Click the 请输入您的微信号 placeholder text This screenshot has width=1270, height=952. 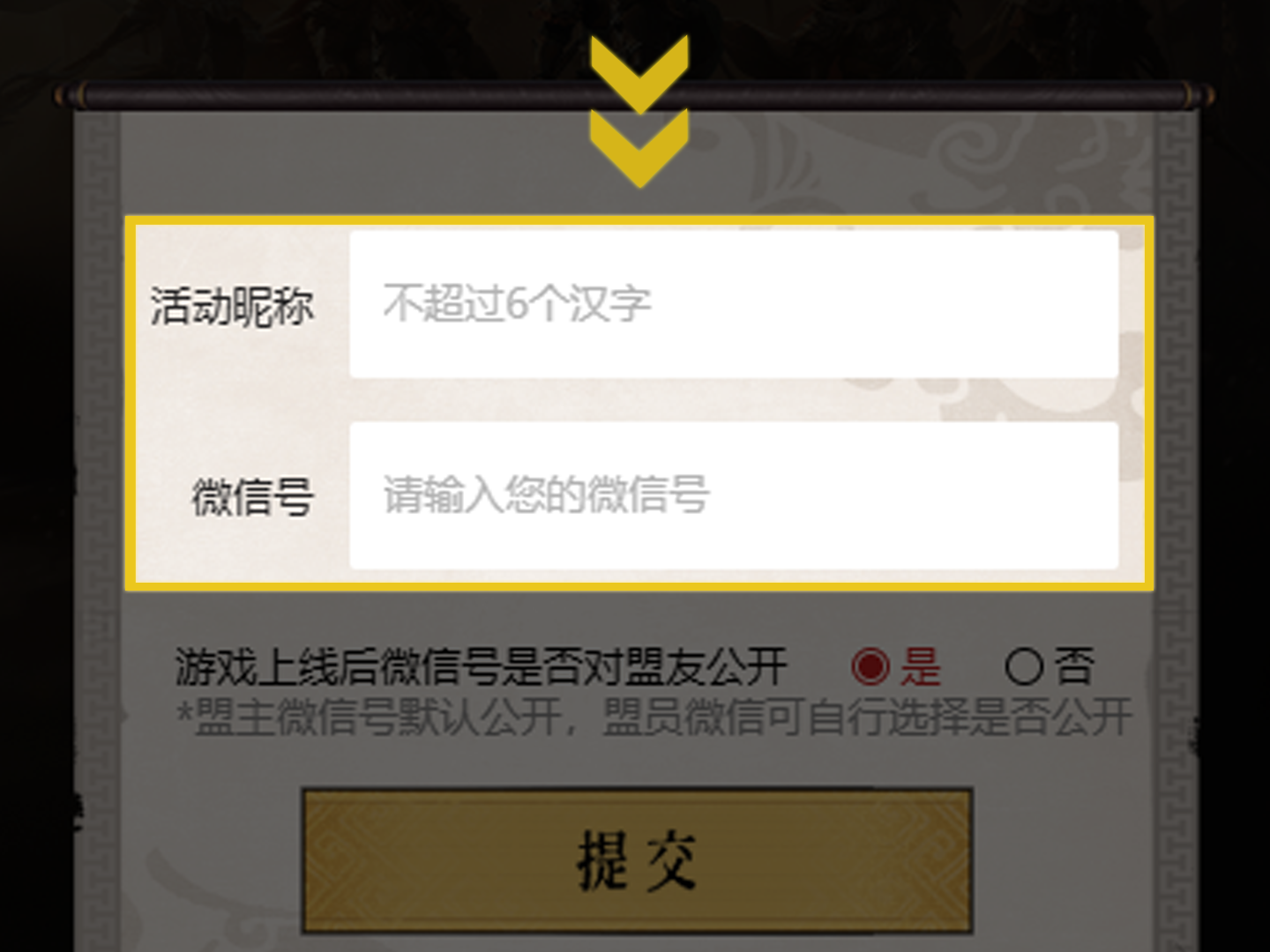547,495
